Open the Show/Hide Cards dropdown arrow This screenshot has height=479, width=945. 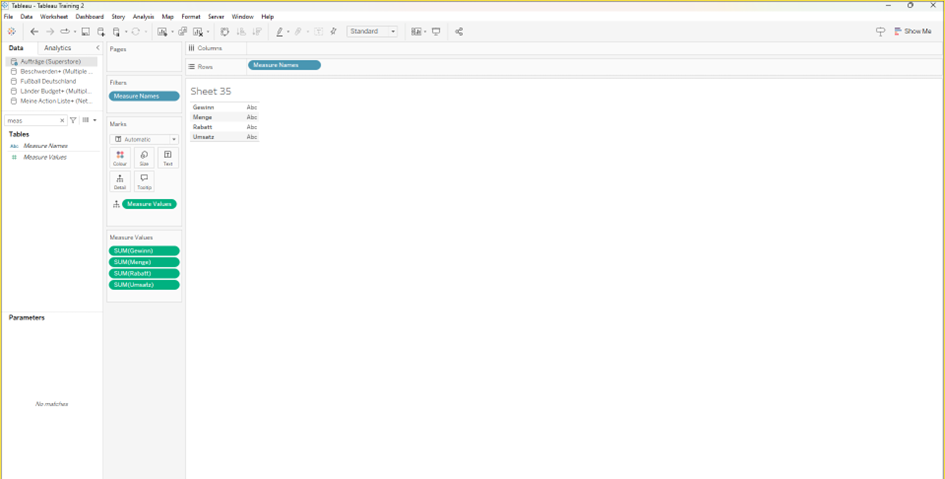[425, 31]
